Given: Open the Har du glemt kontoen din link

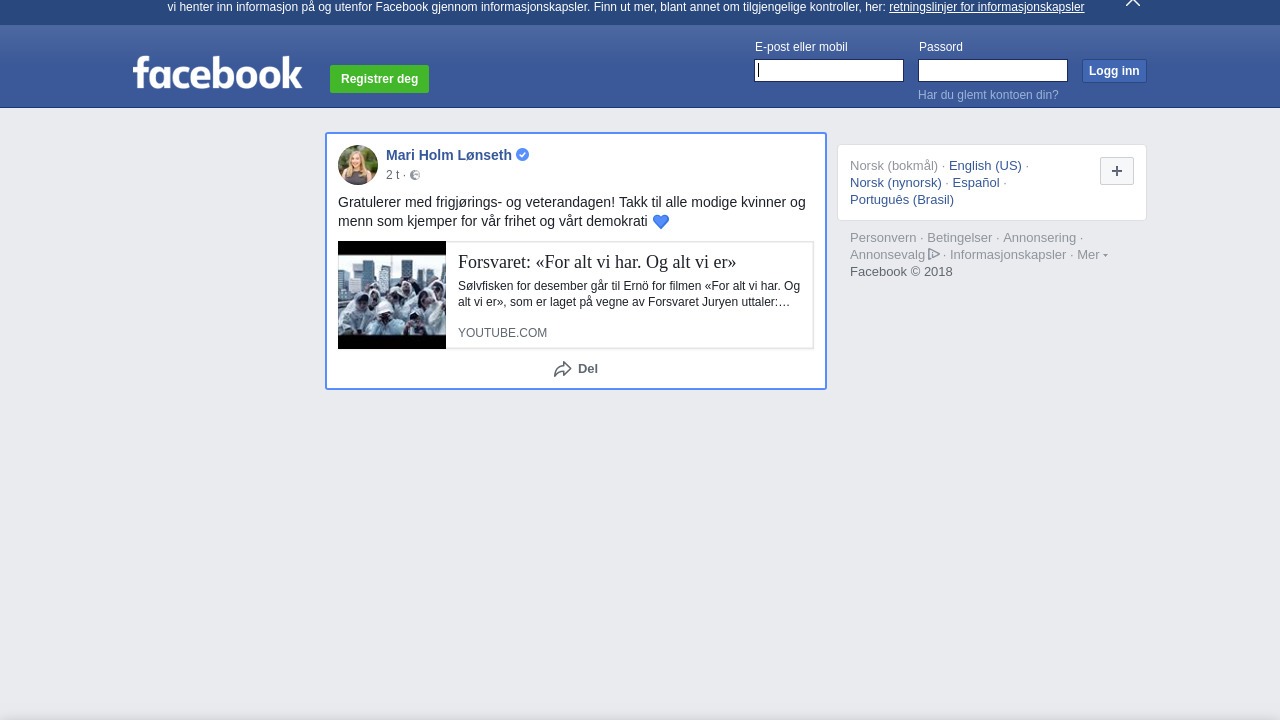Looking at the screenshot, I should click(x=988, y=95).
